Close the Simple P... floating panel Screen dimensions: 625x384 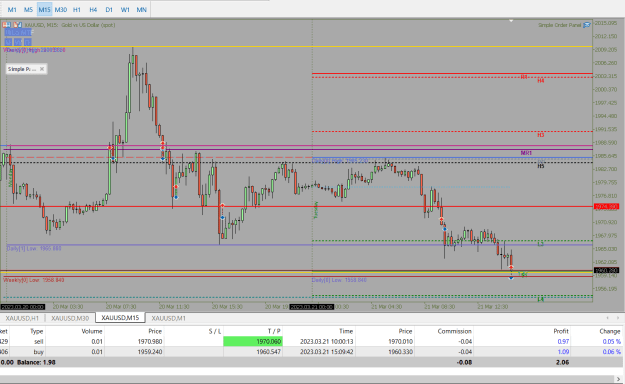pos(42,69)
